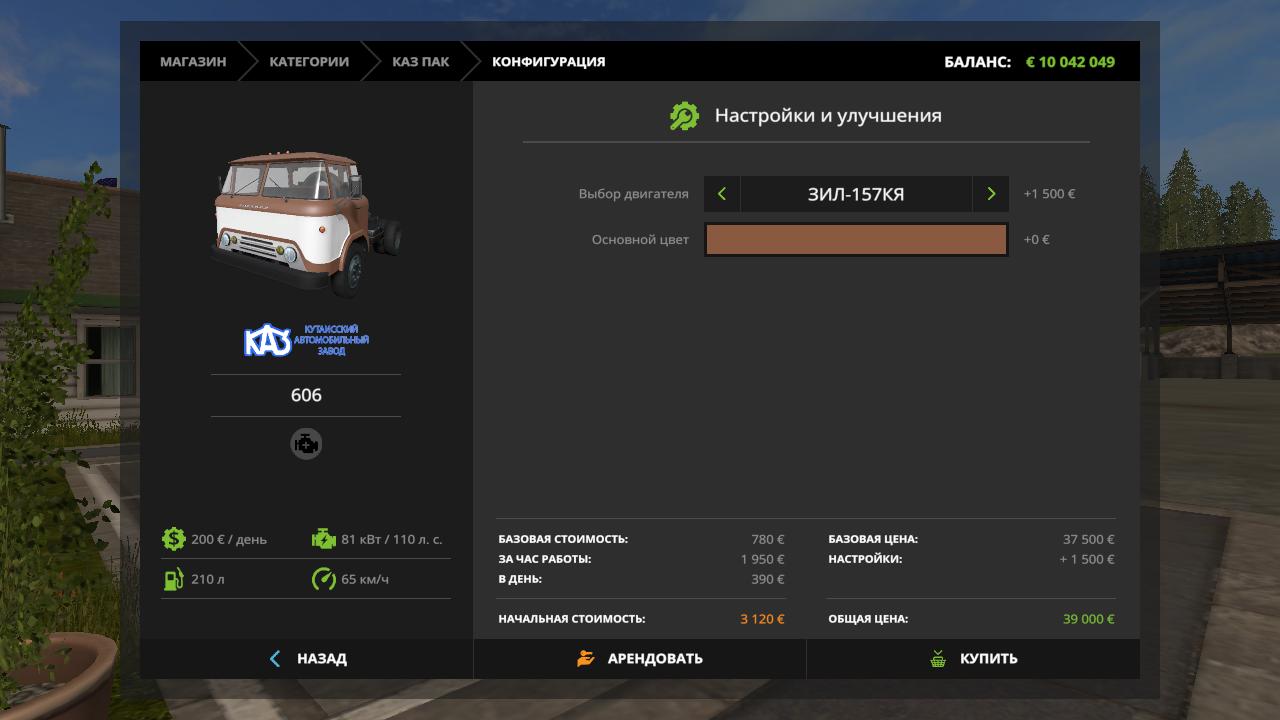
Task: Go to КАТЕГОРИИ breadcrumb tab
Action: [x=309, y=62]
